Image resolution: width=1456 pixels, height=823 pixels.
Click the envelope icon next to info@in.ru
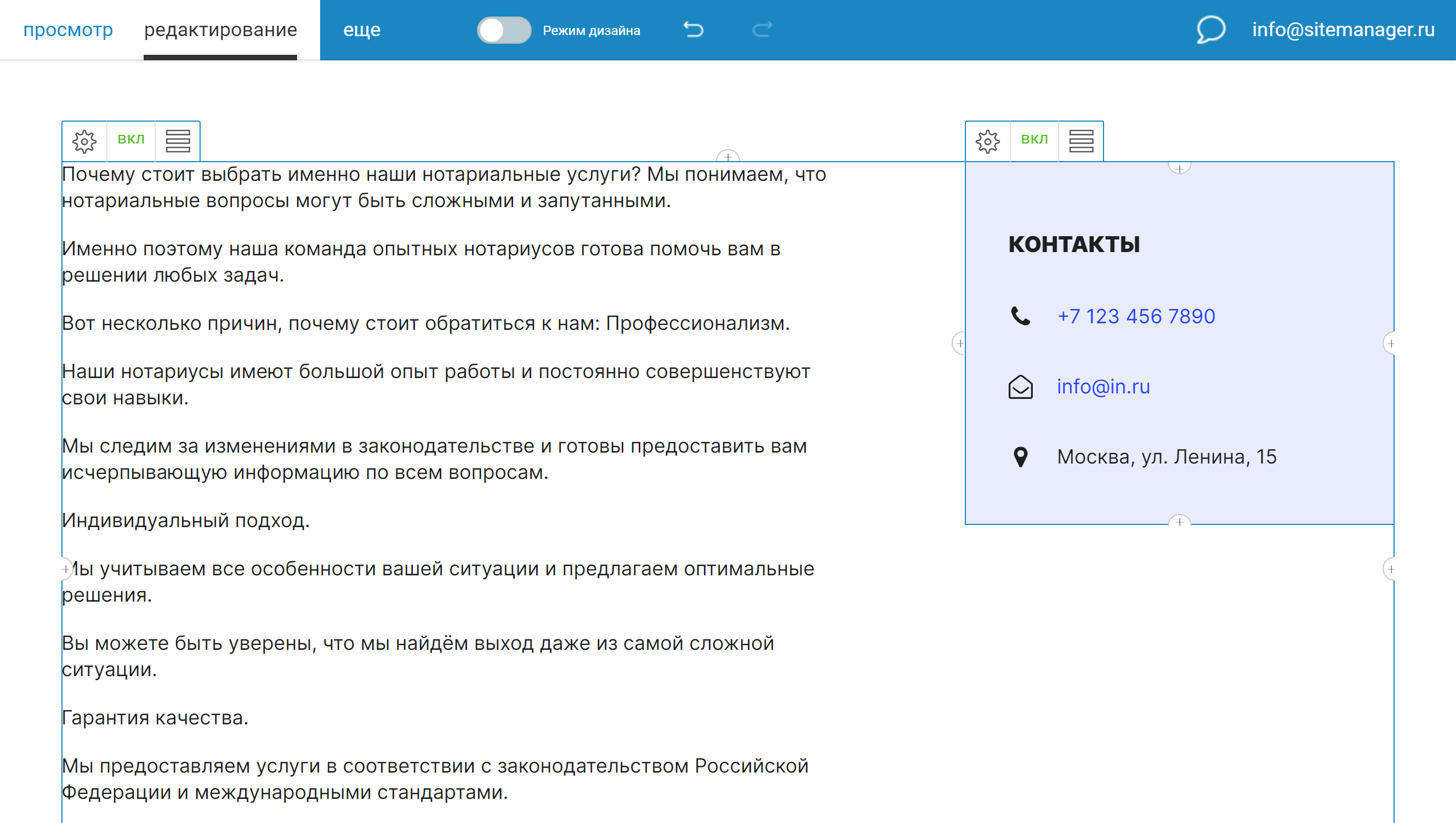(x=1021, y=387)
